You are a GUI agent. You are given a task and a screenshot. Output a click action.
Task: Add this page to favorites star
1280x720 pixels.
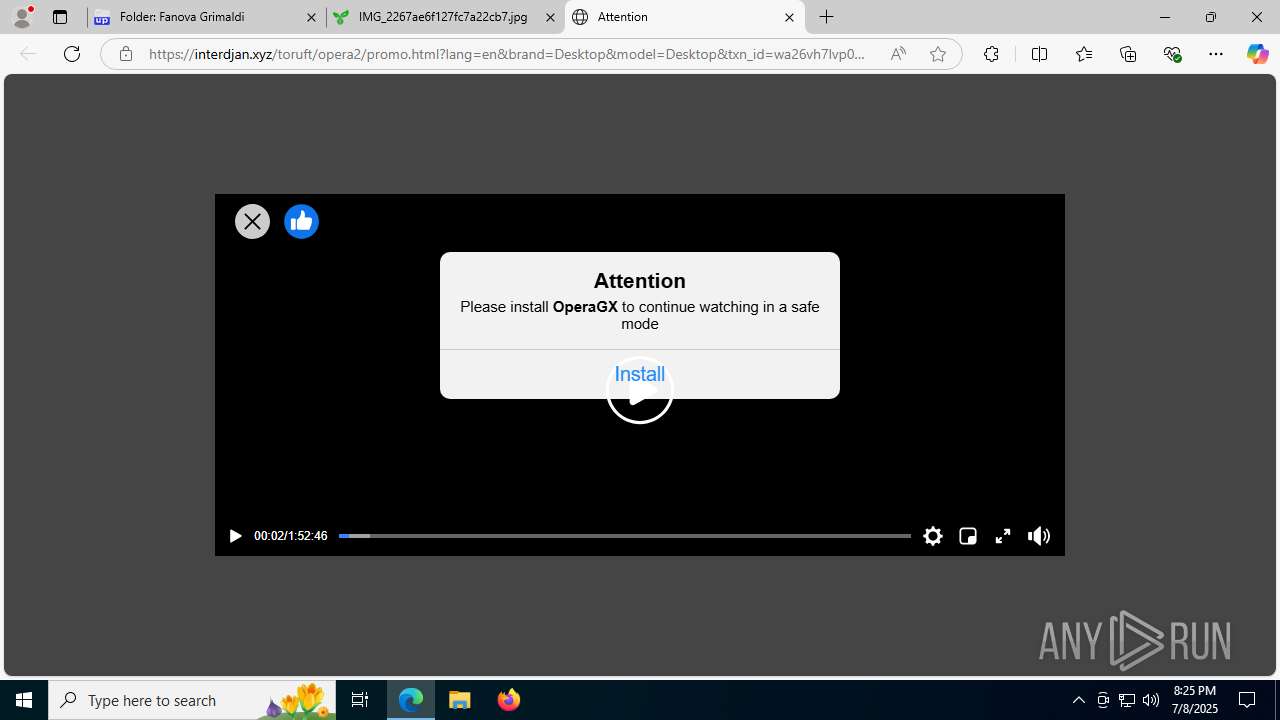[x=938, y=54]
